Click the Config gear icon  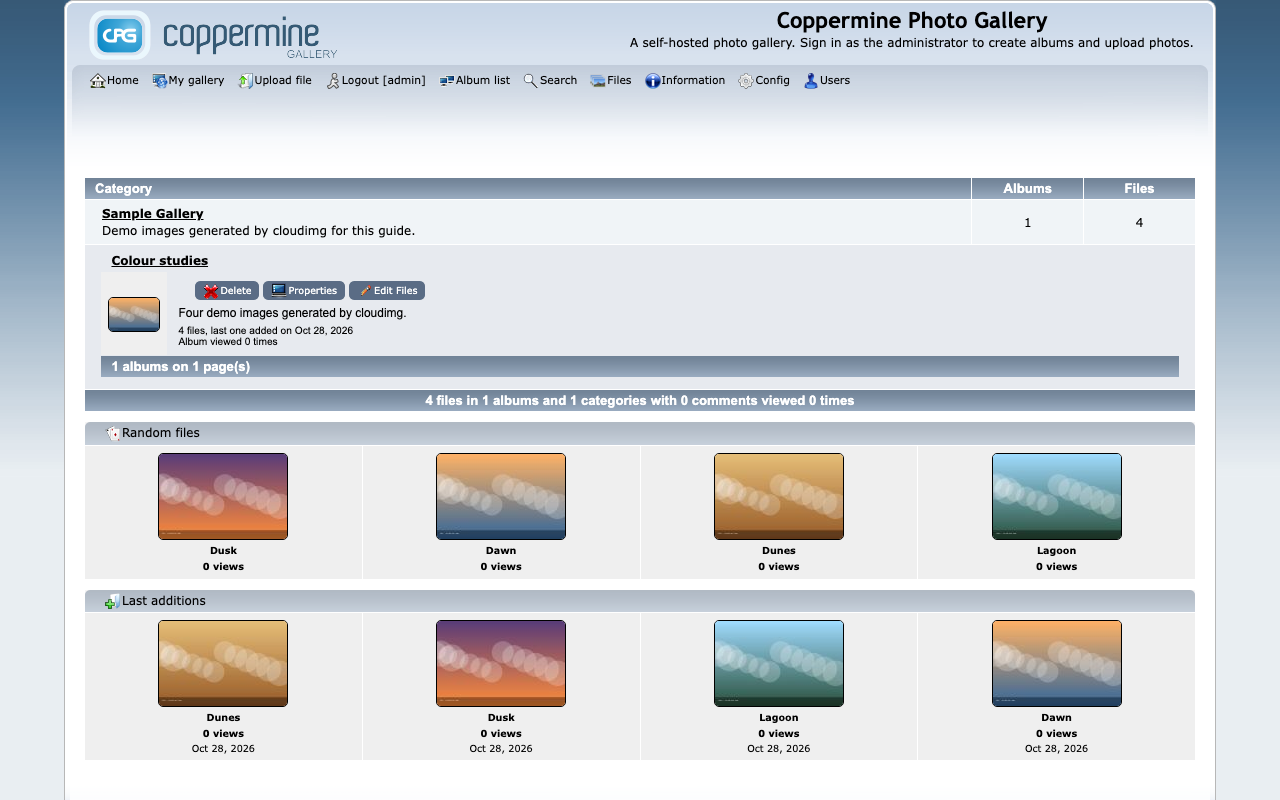click(746, 81)
